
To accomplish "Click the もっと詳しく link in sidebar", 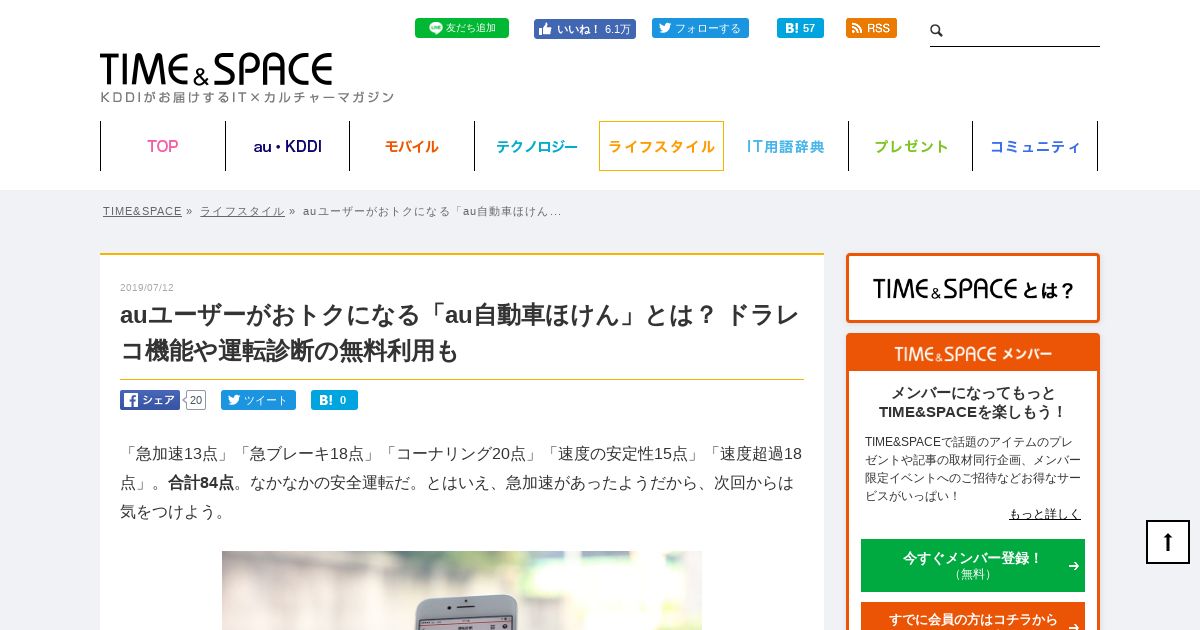I will coord(1045,514).
